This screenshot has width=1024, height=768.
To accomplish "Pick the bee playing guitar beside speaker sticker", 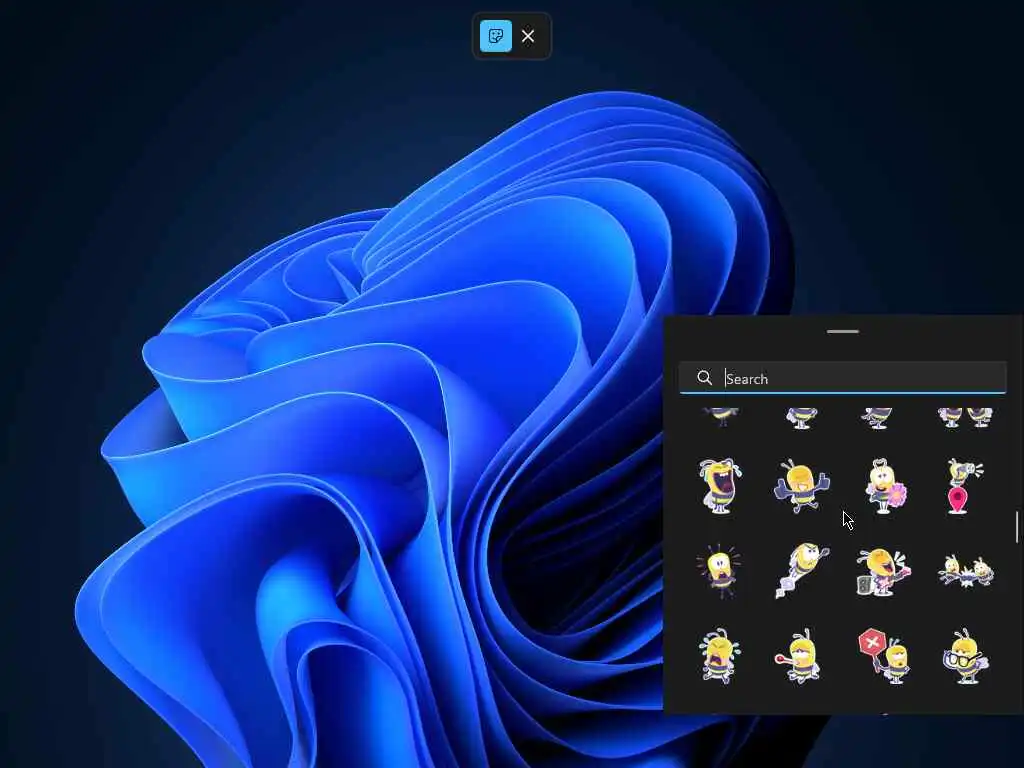I will 883,571.
